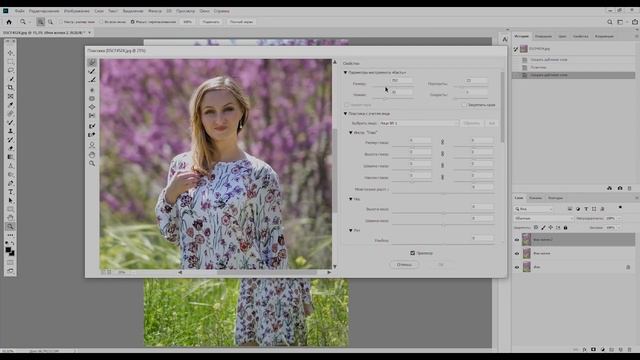Select the Push Left tool in Liquify
Image resolution: width=640 pixels, height=360 pixels.
click(x=92, y=116)
